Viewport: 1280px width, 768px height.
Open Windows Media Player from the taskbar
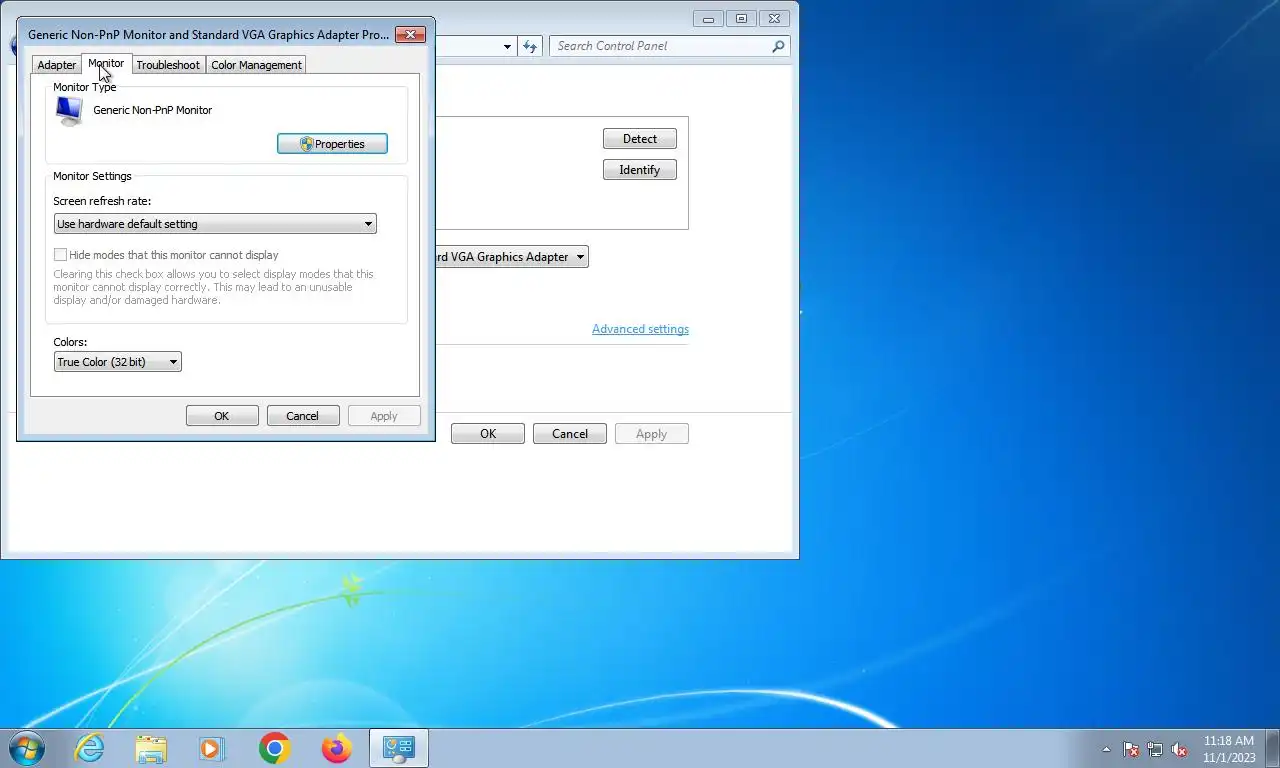click(x=212, y=748)
